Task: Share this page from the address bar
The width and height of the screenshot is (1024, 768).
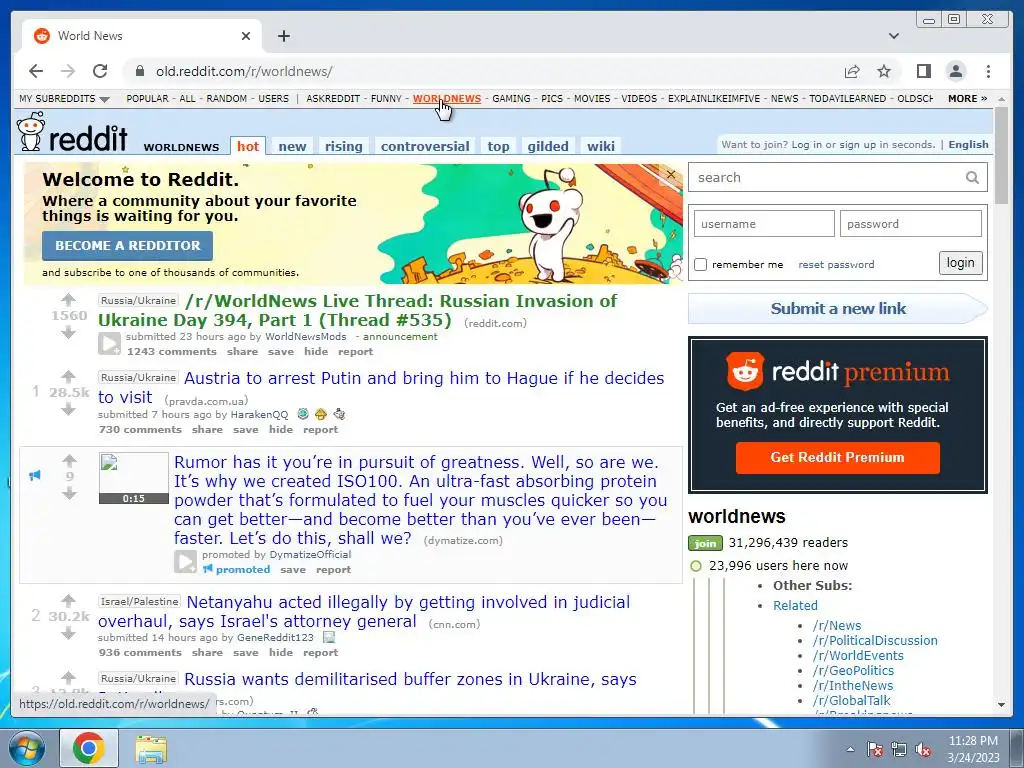Action: point(852,71)
